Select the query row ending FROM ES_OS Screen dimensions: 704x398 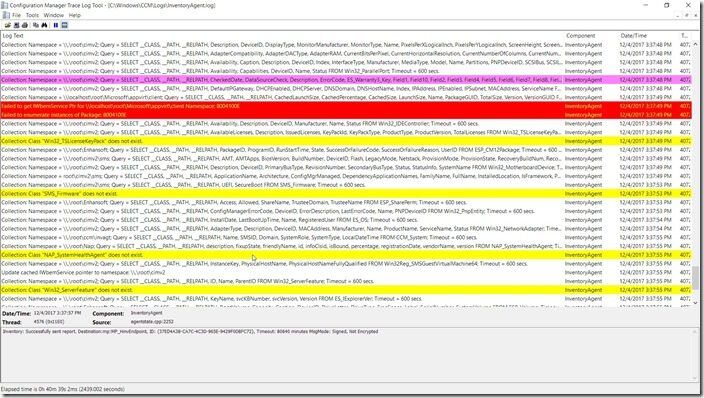346,220
